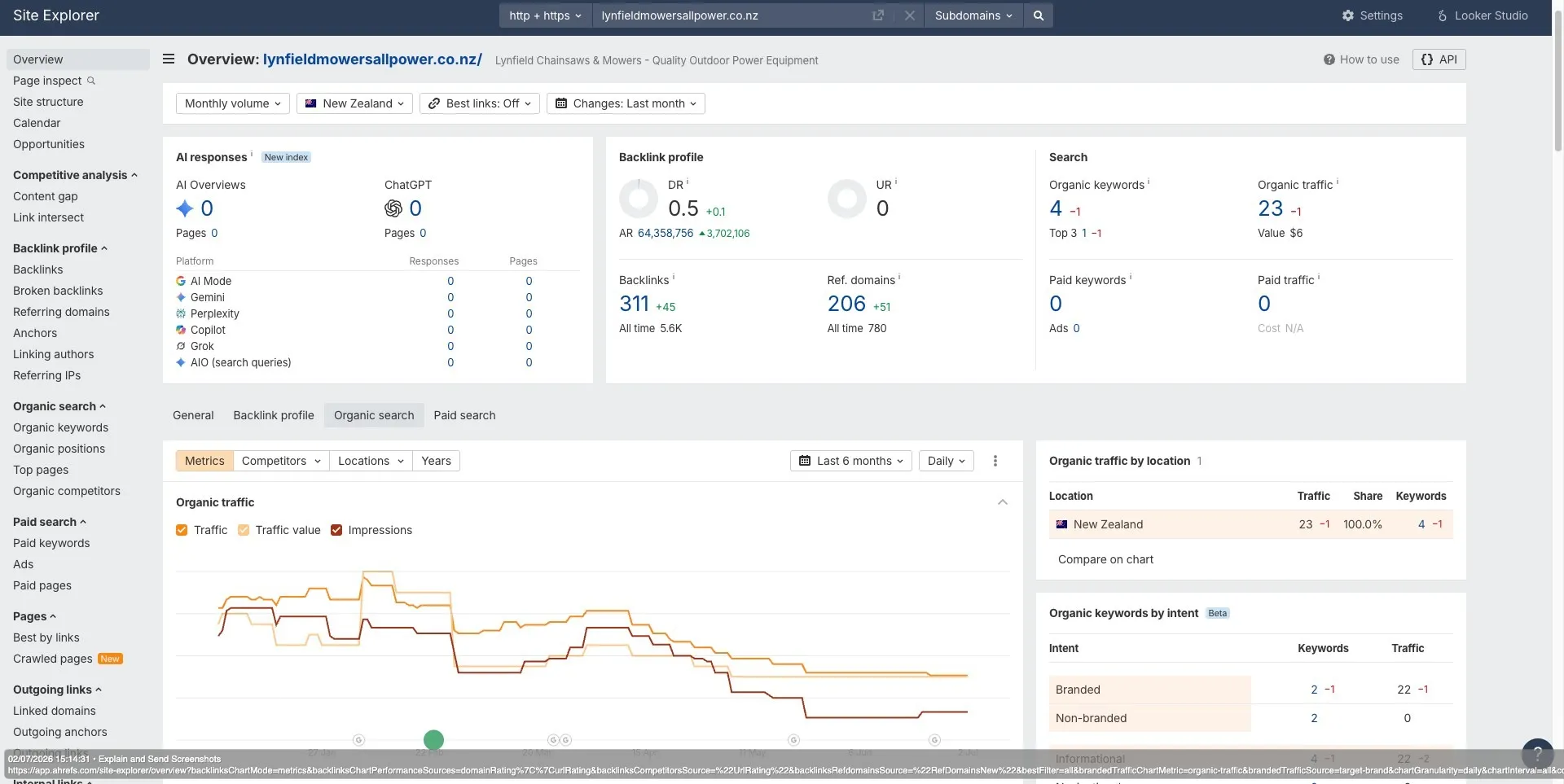Toggle the hamburger sidebar menu icon
1564x784 pixels.
(169, 59)
